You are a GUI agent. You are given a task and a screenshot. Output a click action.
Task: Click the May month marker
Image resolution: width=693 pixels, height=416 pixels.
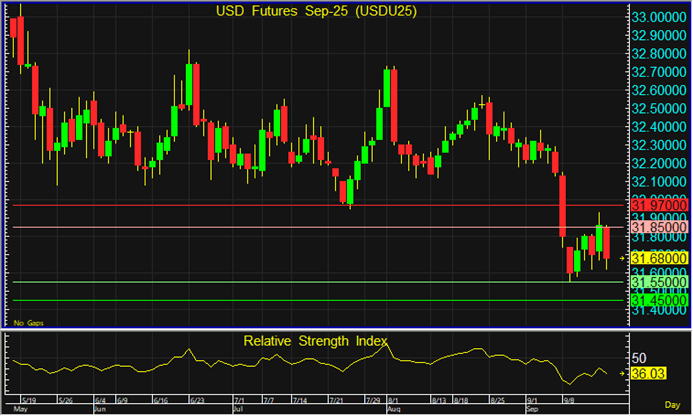pos(20,410)
